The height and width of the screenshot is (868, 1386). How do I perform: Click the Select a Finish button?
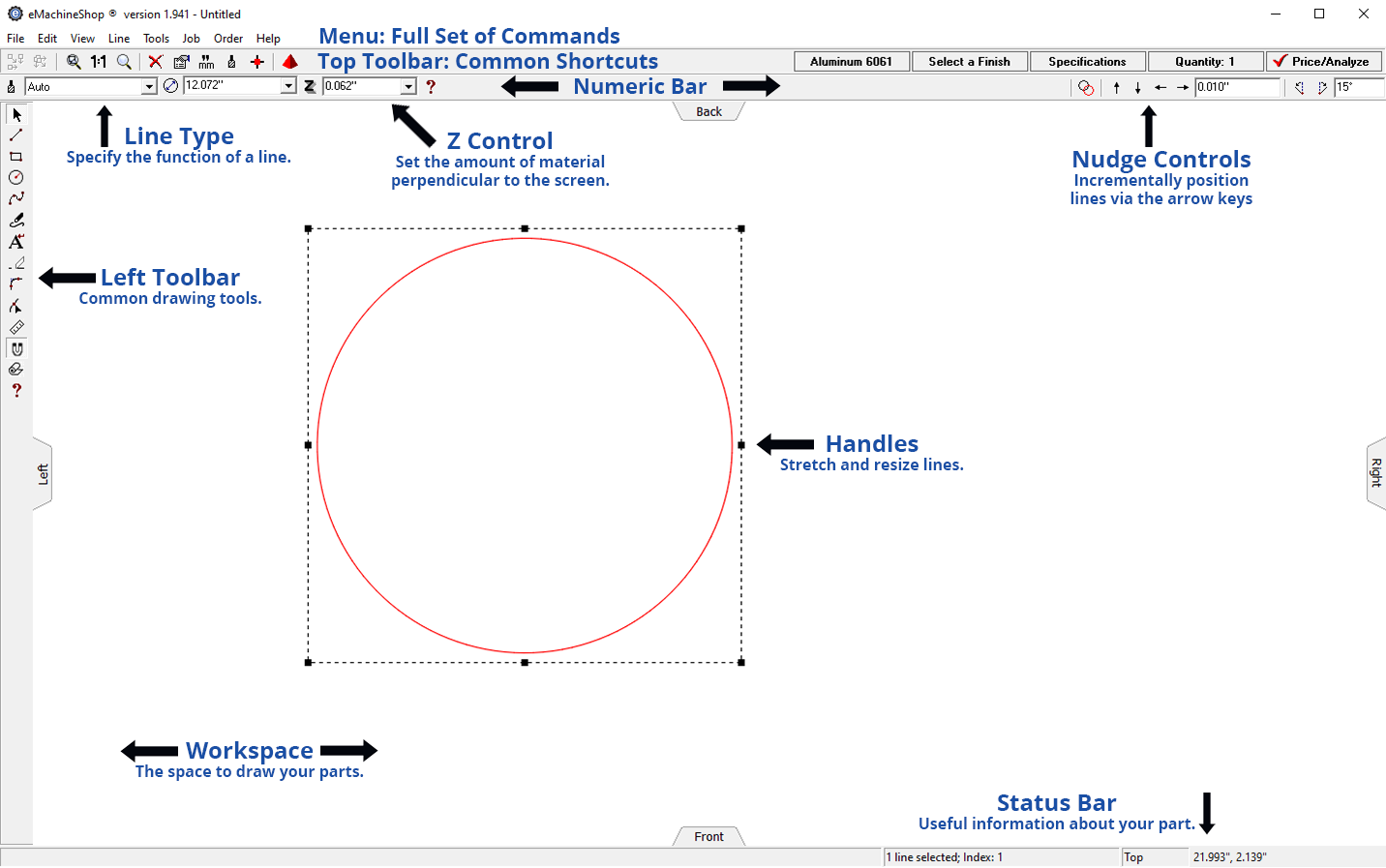point(969,61)
